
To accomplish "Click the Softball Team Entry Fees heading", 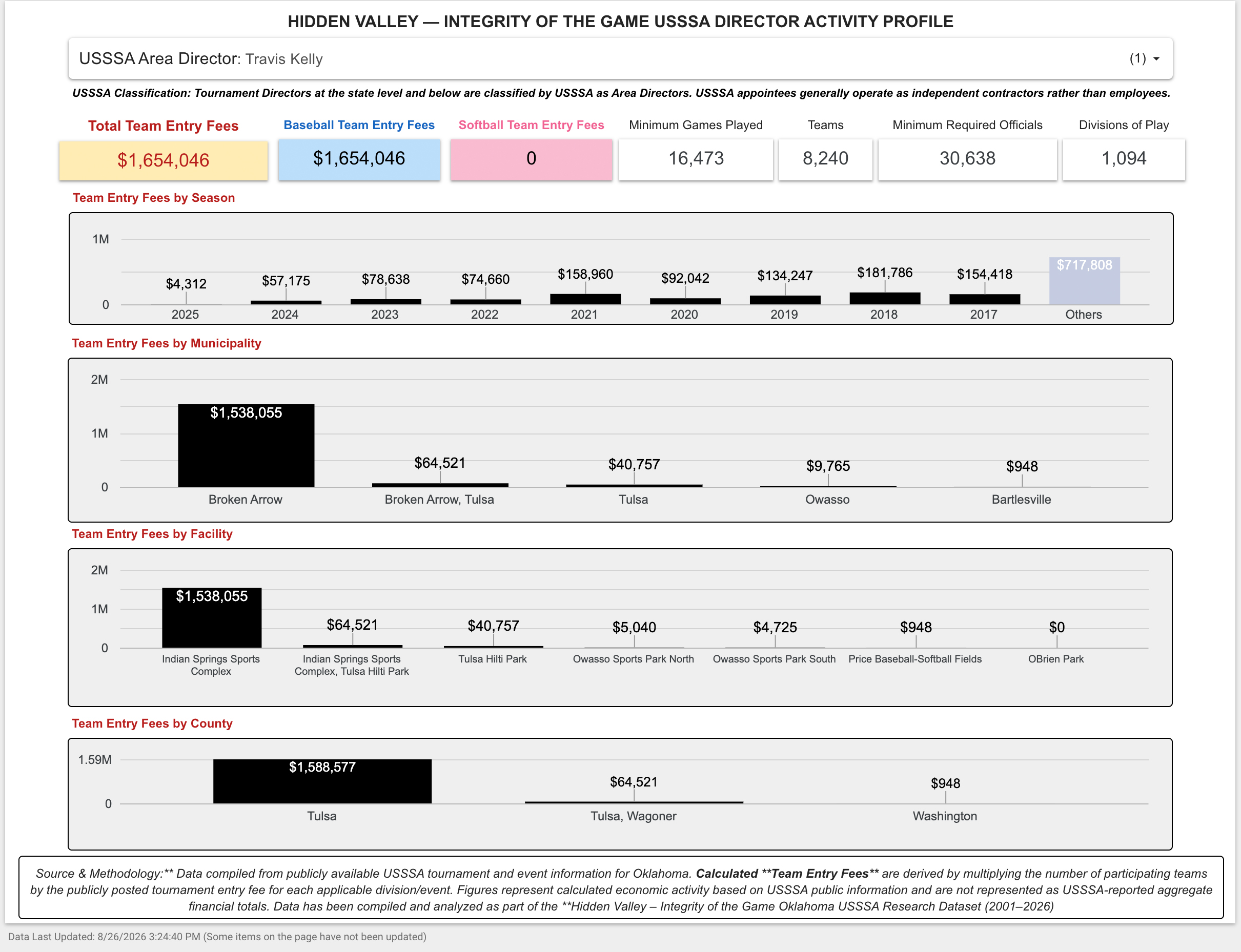I will (x=531, y=125).
